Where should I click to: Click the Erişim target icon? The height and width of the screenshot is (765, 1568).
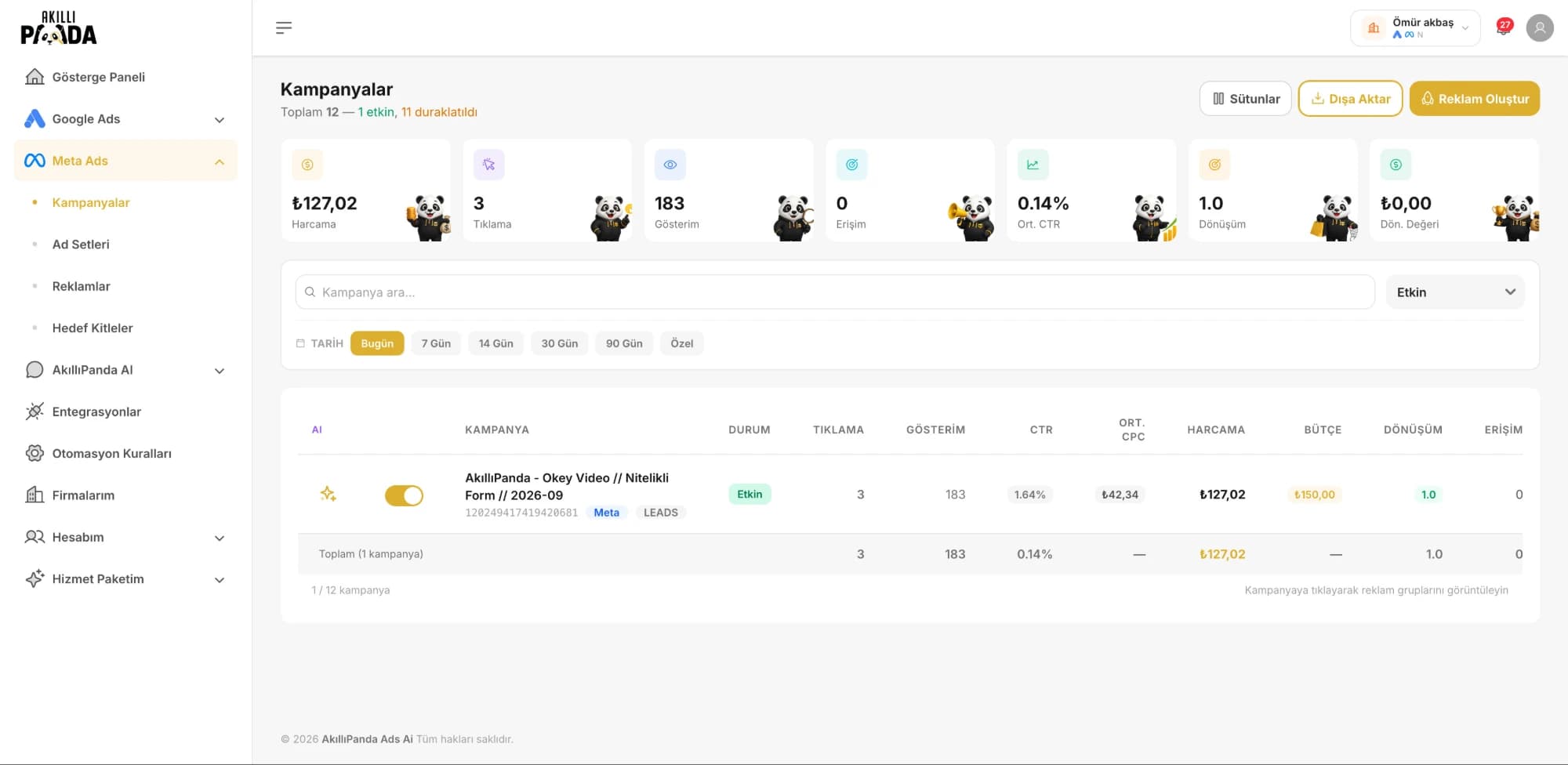851,165
